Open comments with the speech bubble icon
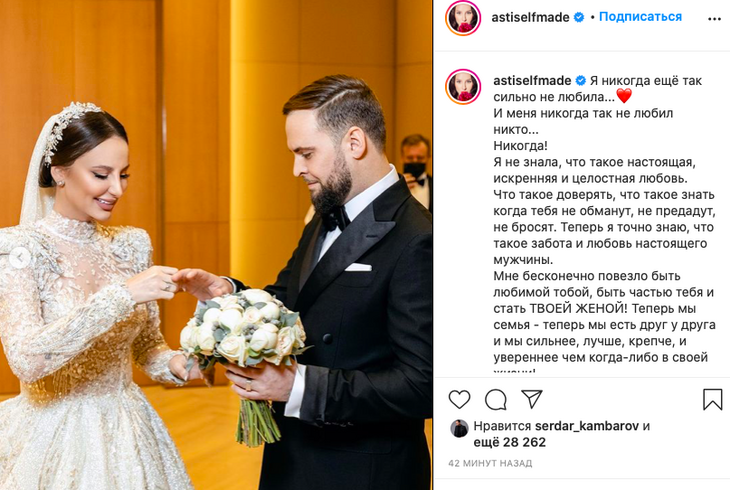 [x=495, y=400]
